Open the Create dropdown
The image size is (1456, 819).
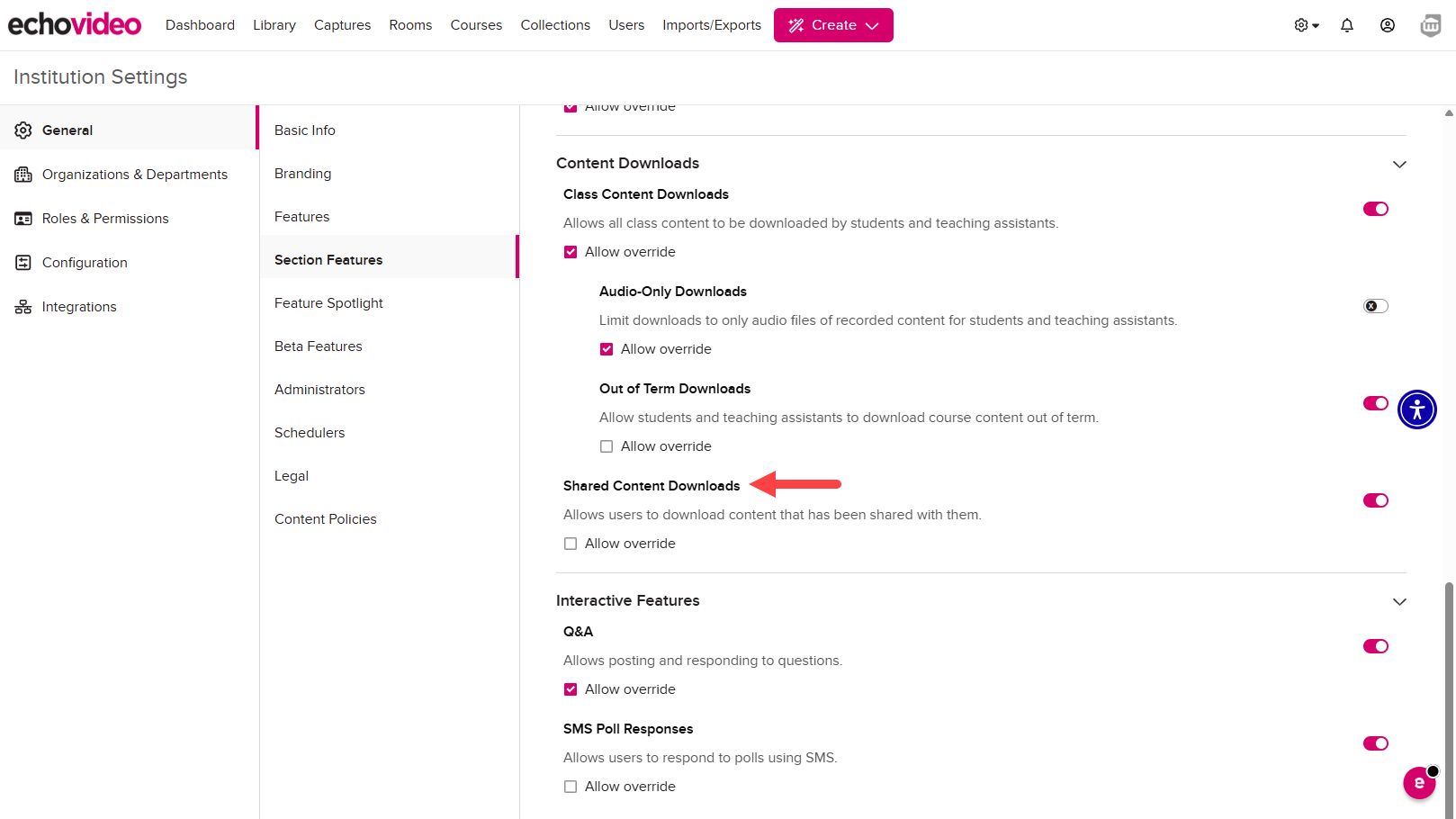click(833, 25)
